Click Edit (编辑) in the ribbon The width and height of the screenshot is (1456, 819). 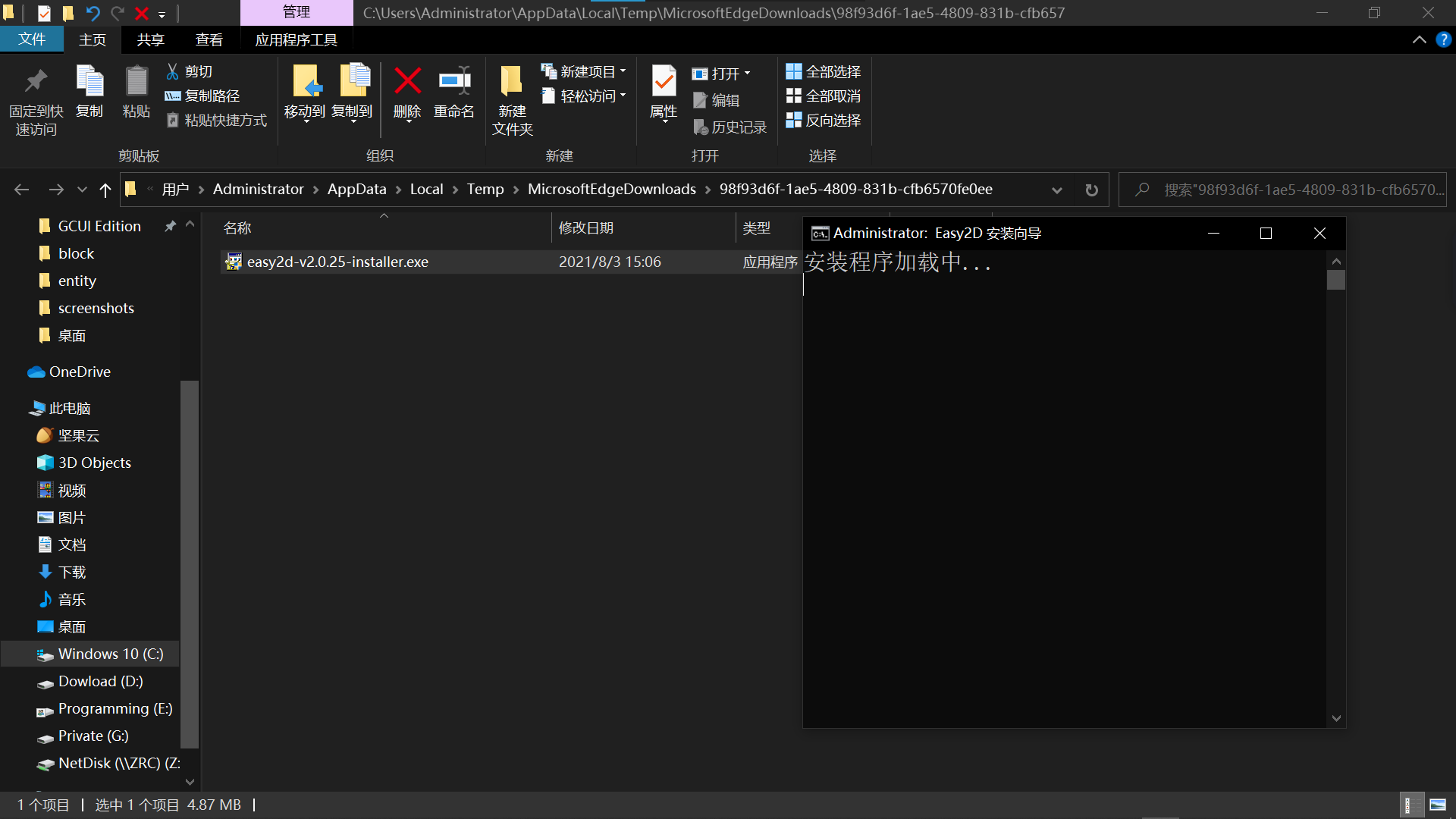click(717, 100)
